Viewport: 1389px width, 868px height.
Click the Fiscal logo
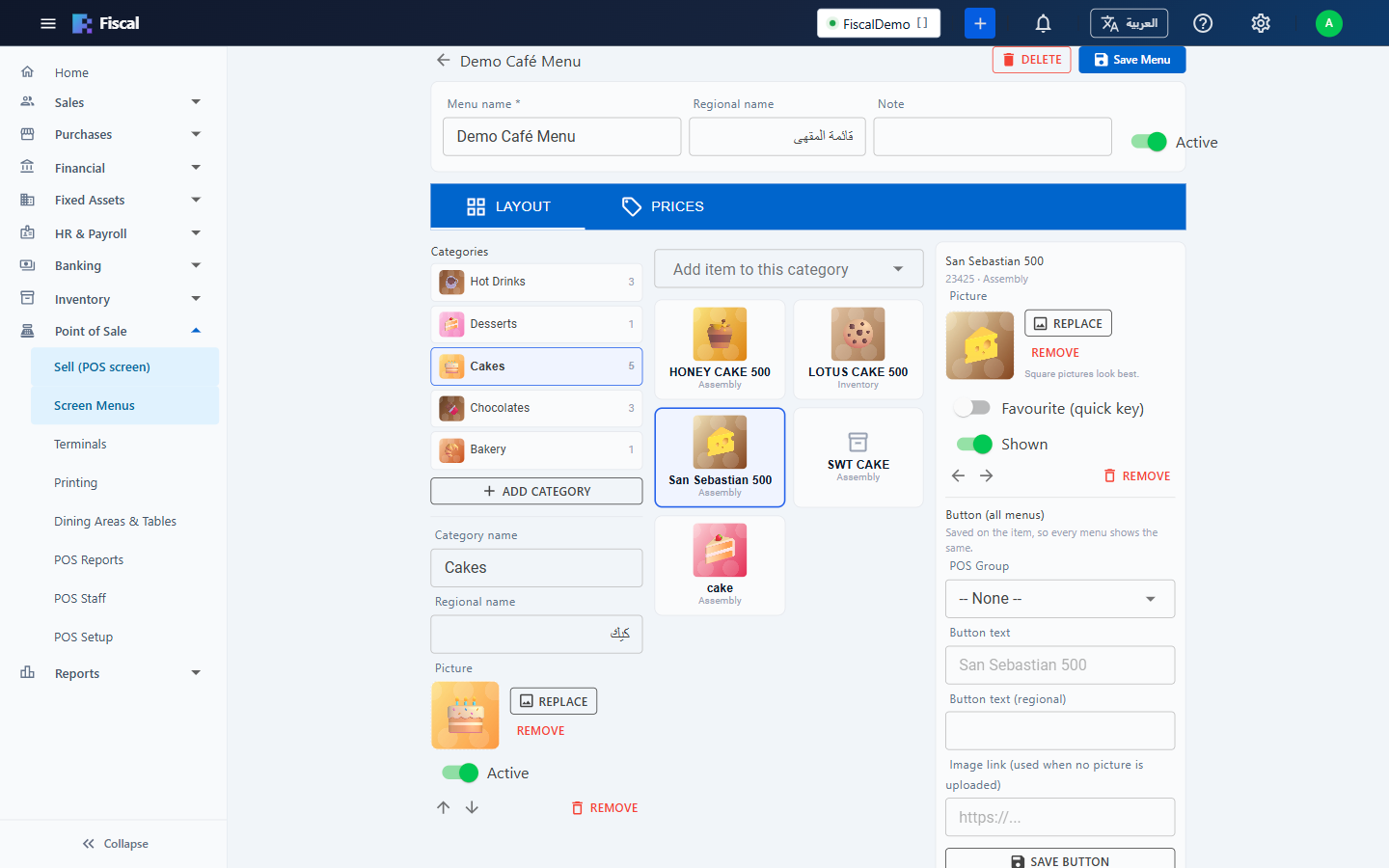106,23
